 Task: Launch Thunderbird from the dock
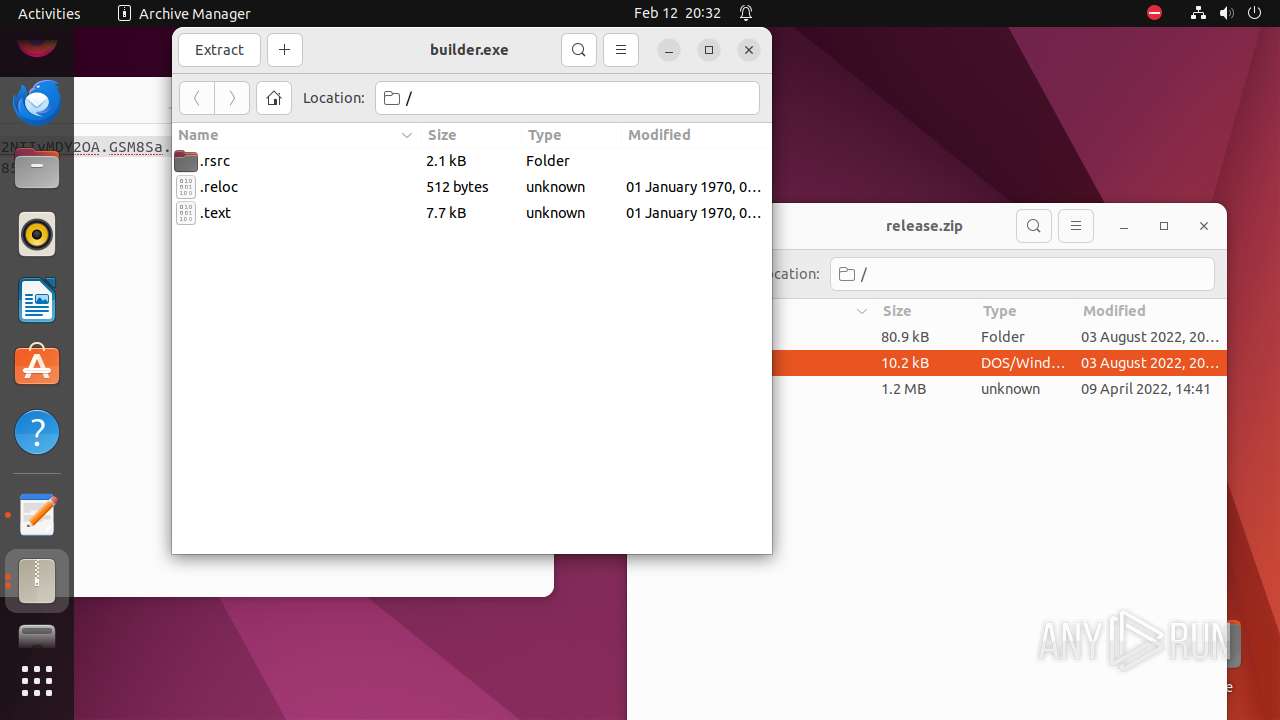(37, 101)
